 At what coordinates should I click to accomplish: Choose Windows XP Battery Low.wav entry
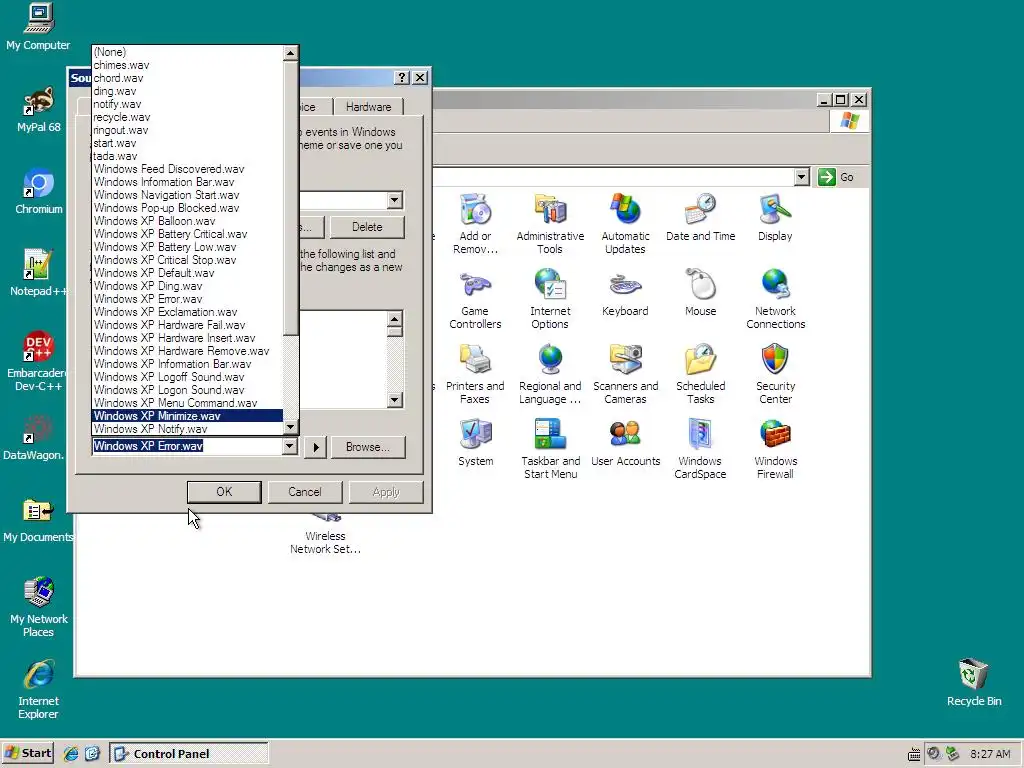(x=187, y=247)
